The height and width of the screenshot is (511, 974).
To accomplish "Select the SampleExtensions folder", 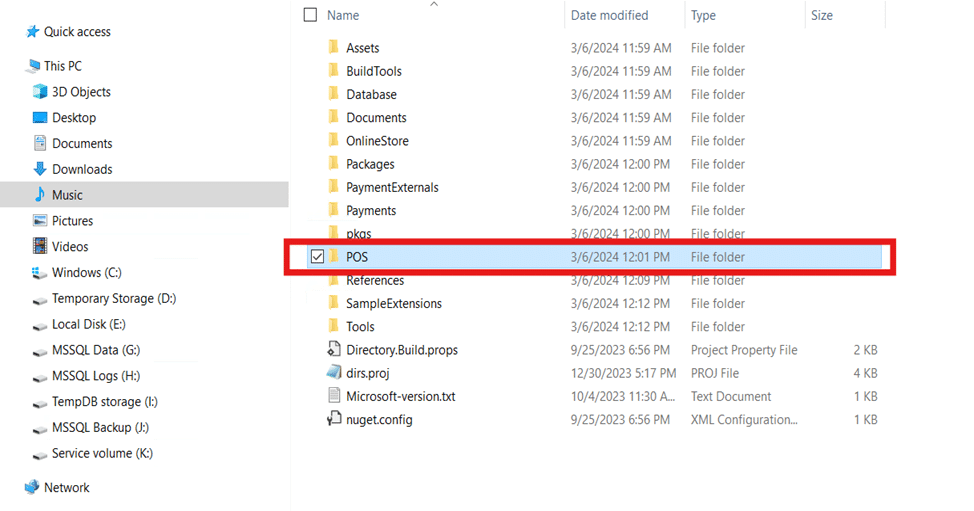I will [393, 303].
